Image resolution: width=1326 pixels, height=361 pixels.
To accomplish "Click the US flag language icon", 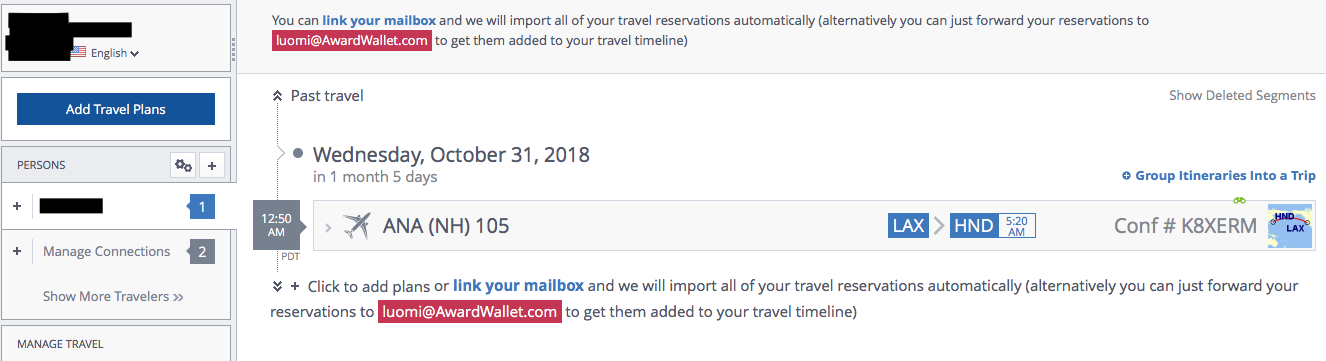I will [x=78, y=53].
